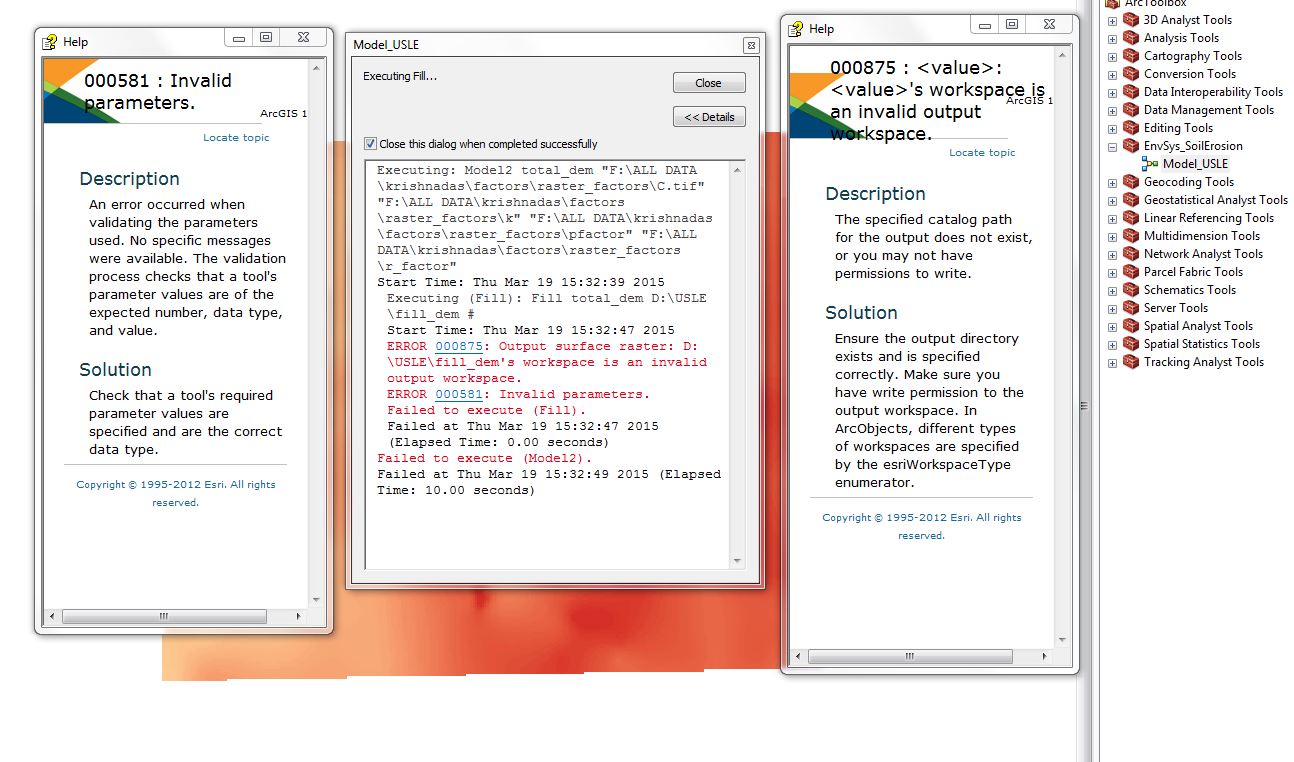Click the Copyright Esri text in 000581 Help window

click(x=176, y=493)
